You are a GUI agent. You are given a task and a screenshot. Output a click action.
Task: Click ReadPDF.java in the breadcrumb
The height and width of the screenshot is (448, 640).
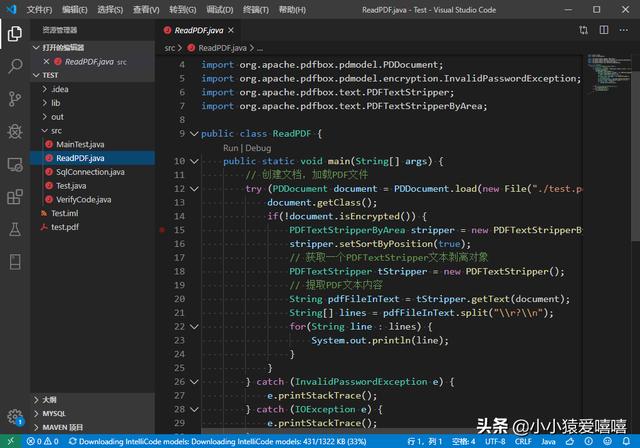pyautogui.click(x=222, y=48)
